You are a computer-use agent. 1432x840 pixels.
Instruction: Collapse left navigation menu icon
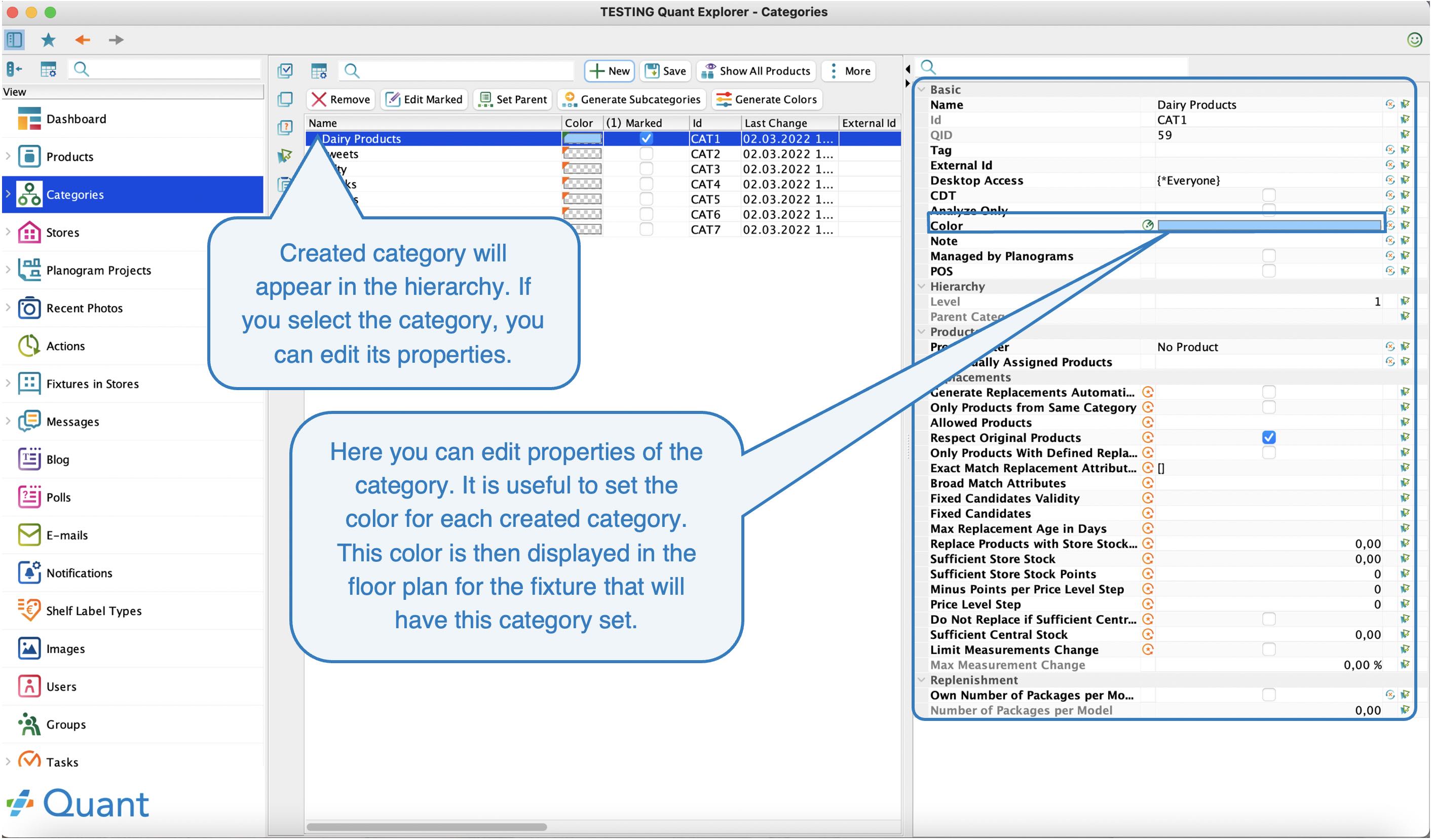click(x=14, y=69)
